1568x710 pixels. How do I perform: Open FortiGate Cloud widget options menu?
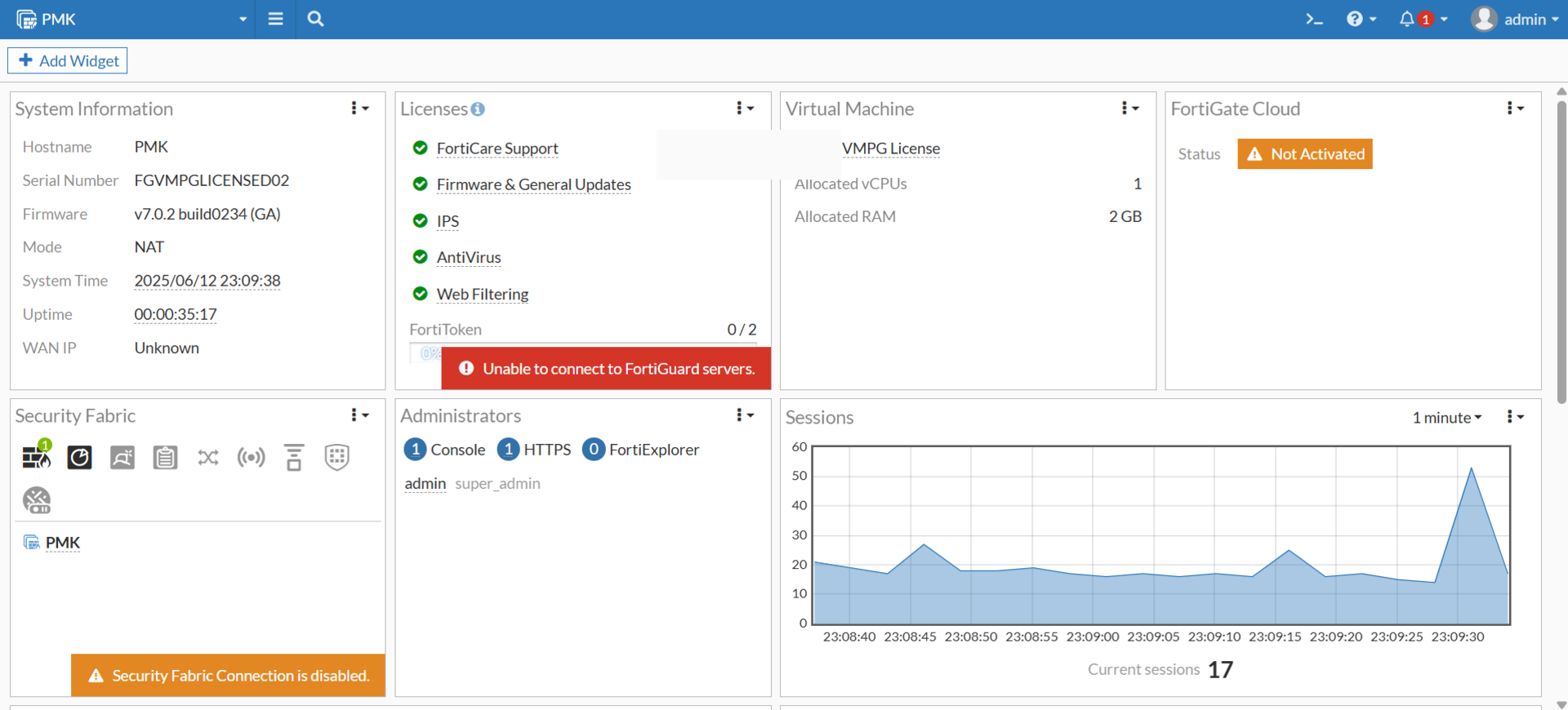click(1515, 109)
